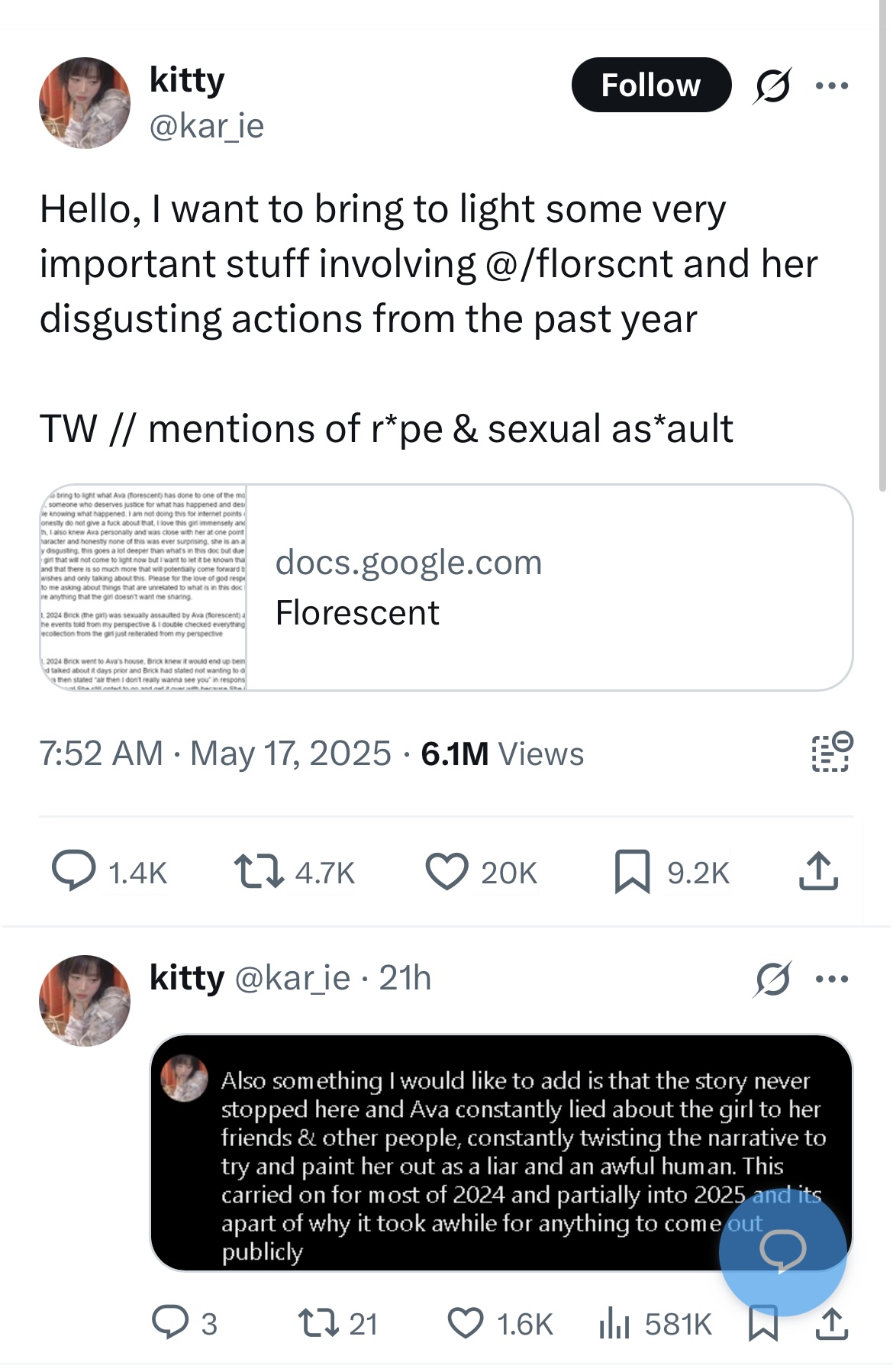Bookmark the main tweet with 9.2K saves
Image resolution: width=893 pixels, height=1372 pixels.
coord(672,872)
